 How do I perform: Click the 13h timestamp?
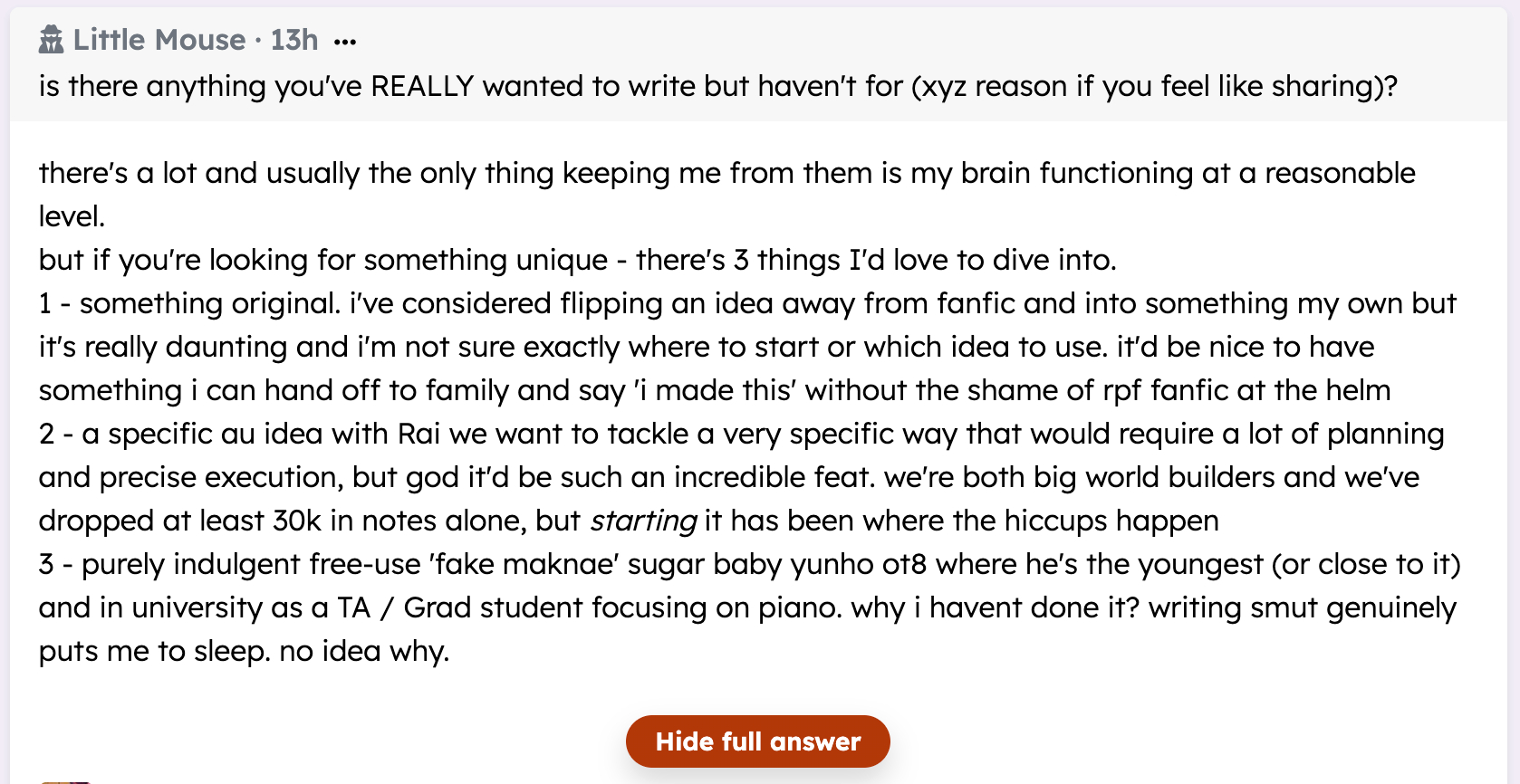(x=294, y=40)
